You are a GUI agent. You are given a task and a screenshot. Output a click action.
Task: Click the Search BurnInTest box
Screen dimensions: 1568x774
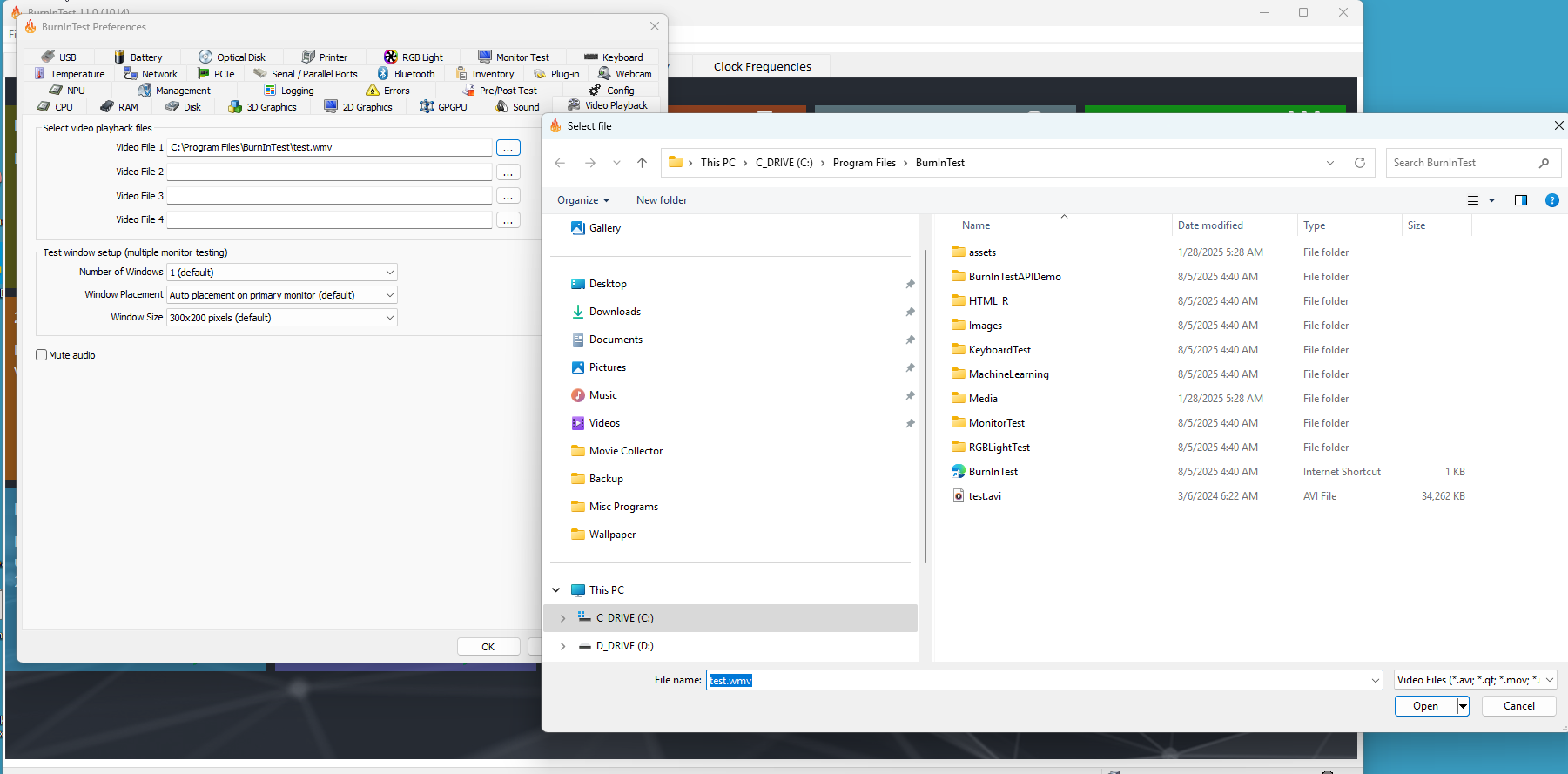click(x=1473, y=163)
